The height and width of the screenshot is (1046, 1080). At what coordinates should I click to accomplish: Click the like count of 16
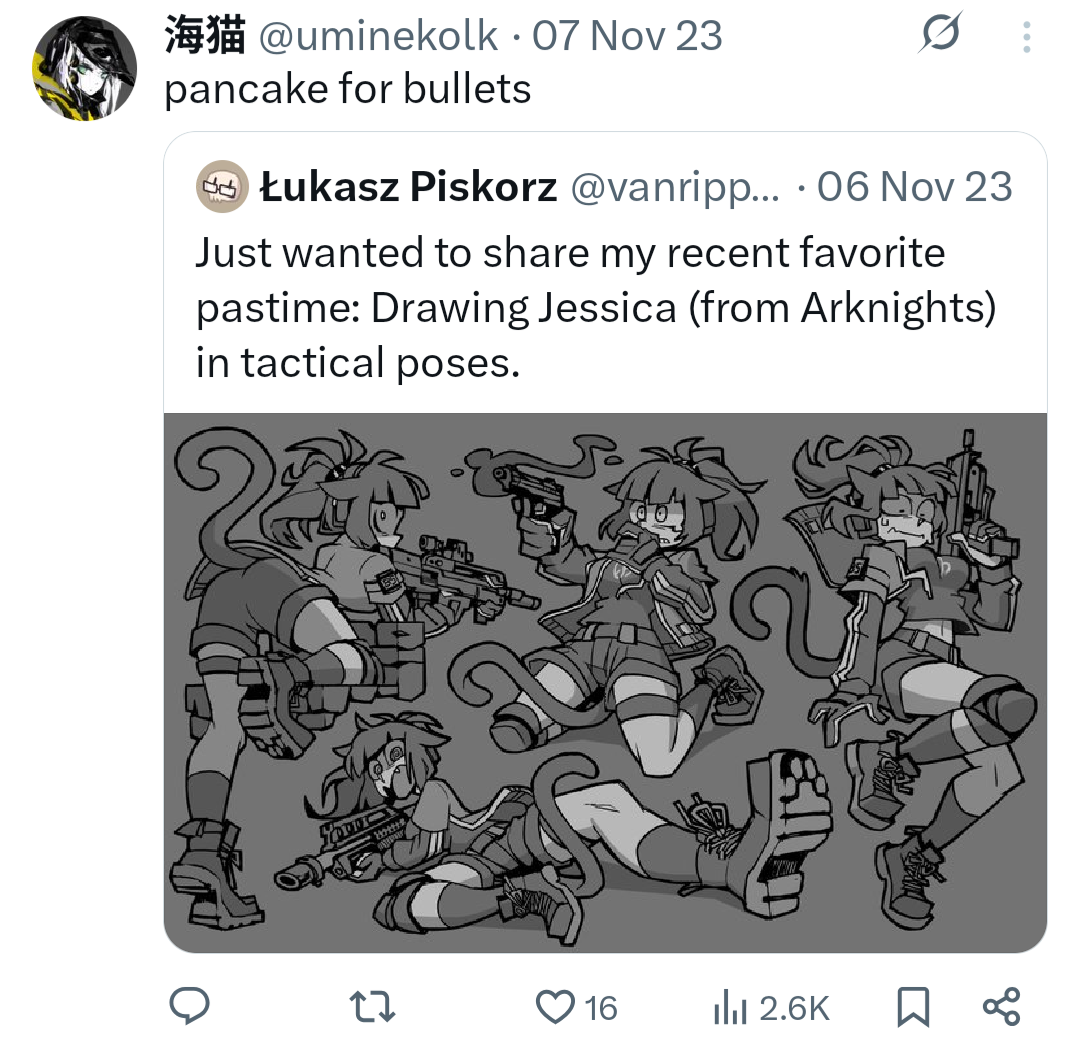tap(601, 1008)
